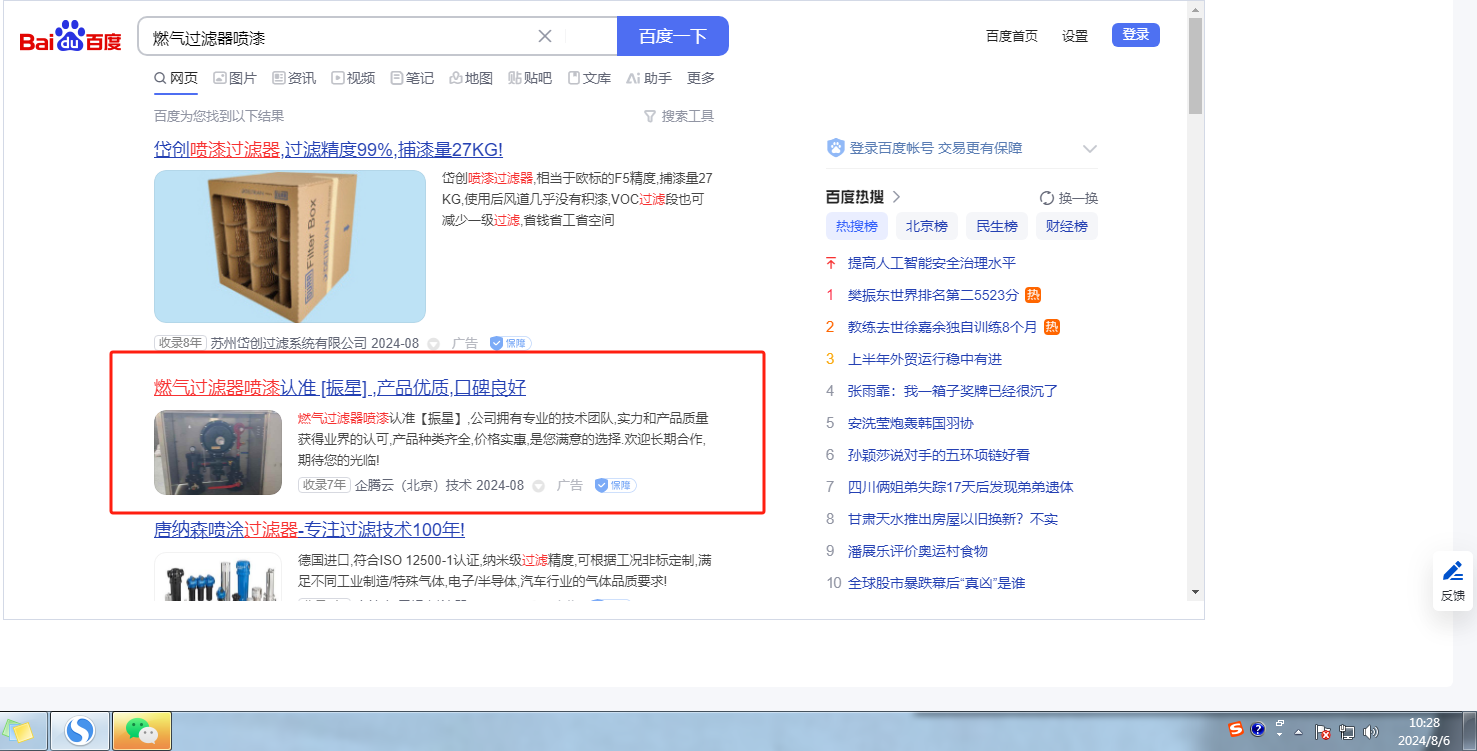Viewport: 1477px width, 751px height.
Task: Select the 财经榜 hot list tab
Action: click(x=1066, y=226)
